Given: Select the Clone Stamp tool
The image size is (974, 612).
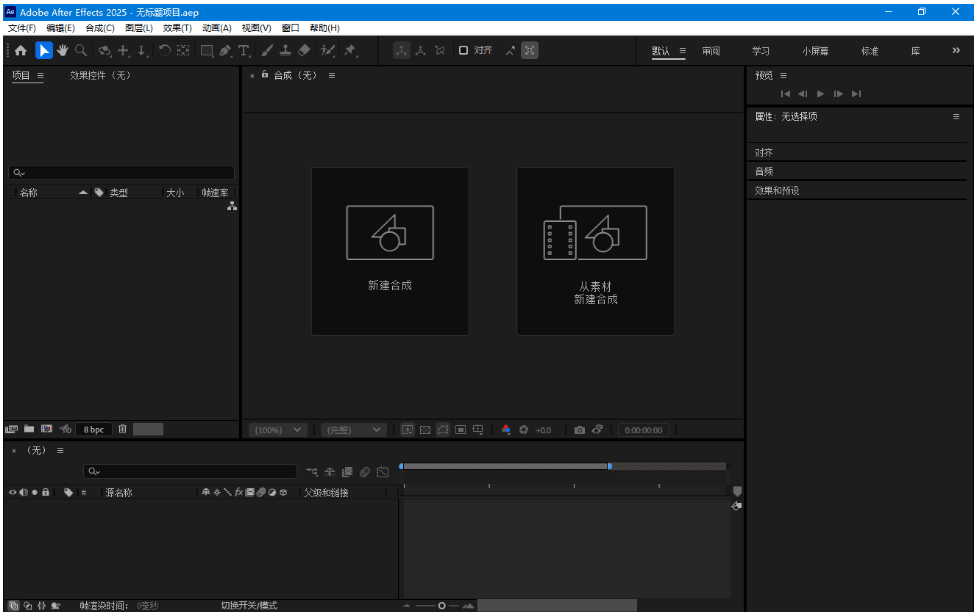Looking at the screenshot, I should [x=286, y=51].
